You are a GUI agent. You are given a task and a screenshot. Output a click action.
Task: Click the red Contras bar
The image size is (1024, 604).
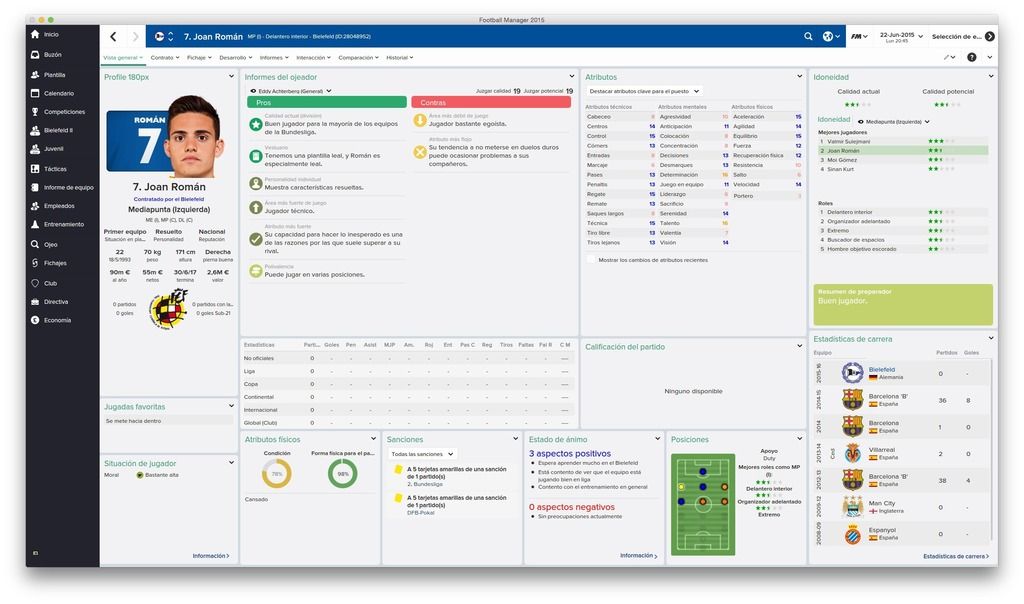(491, 103)
